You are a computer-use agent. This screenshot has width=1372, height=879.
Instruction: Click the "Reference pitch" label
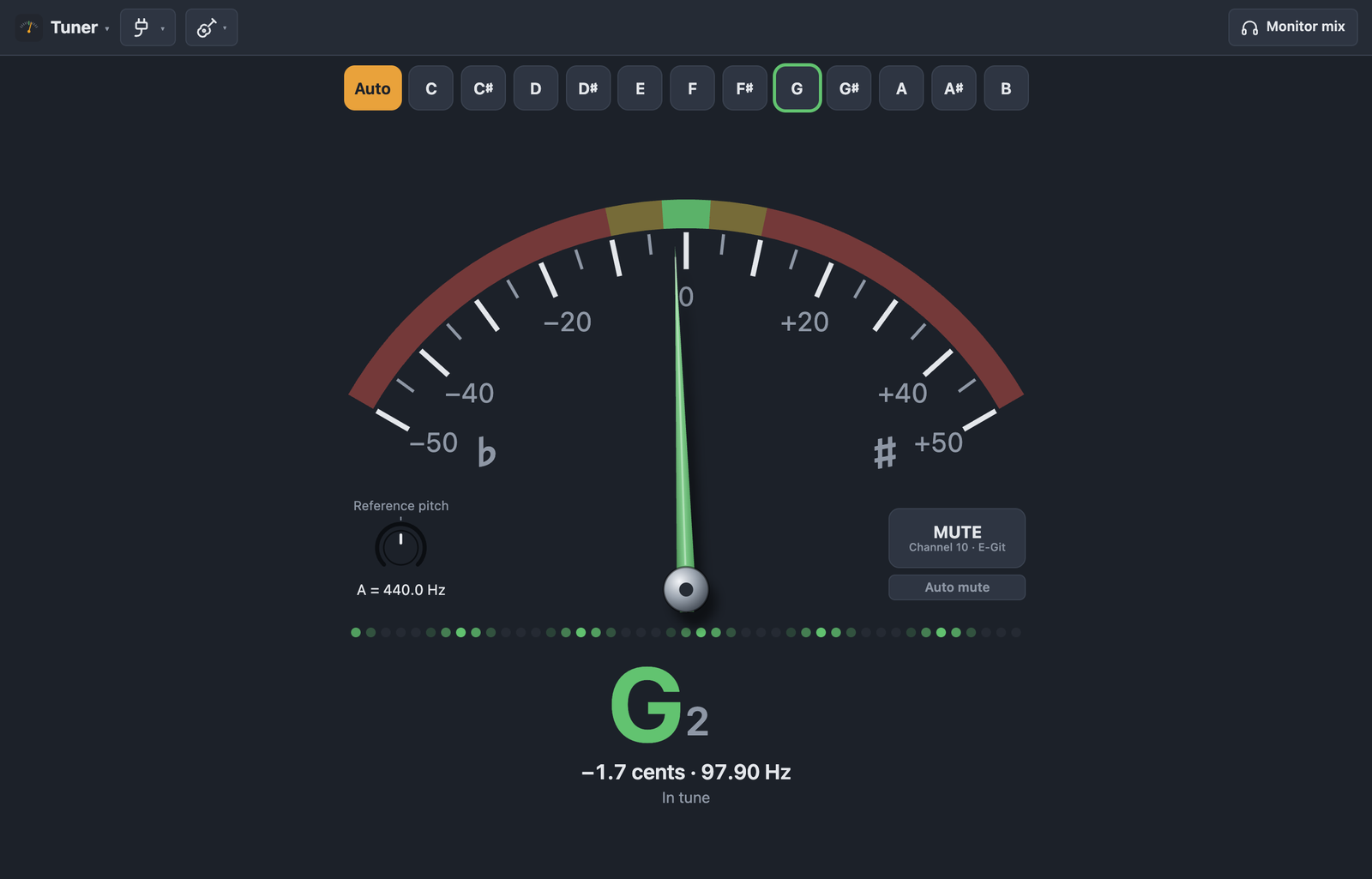pos(401,506)
